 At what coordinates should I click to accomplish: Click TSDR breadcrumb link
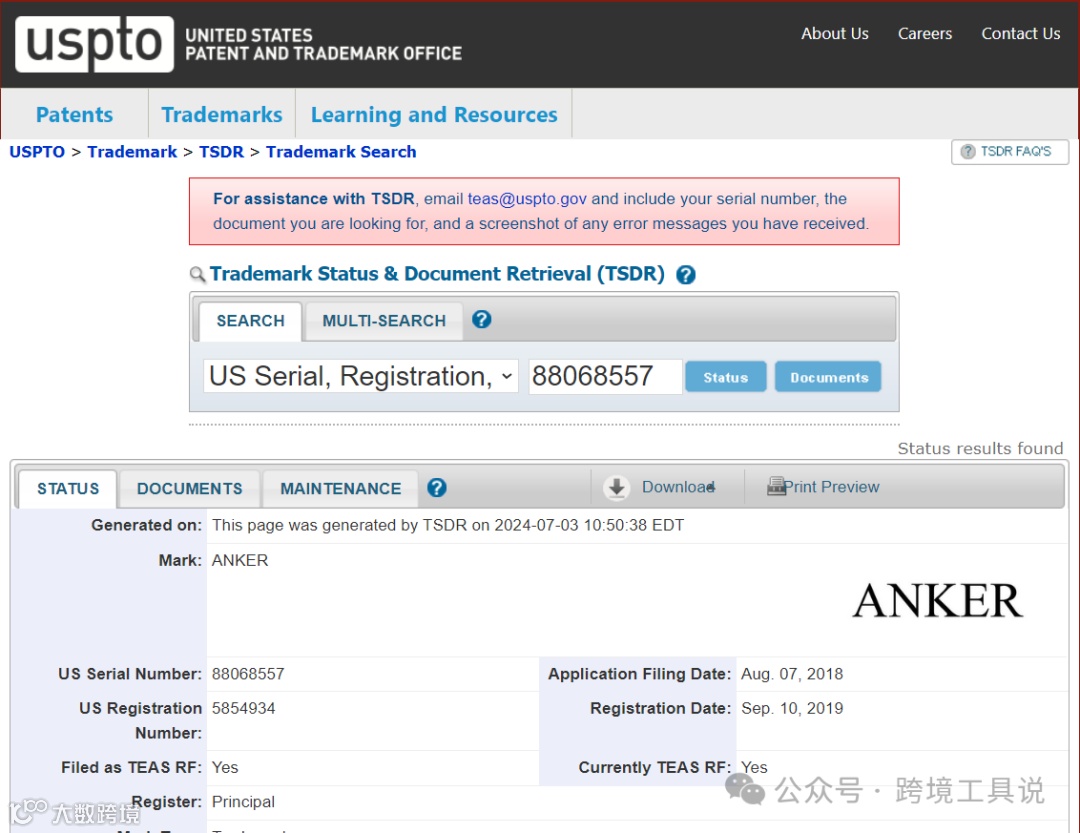[x=222, y=152]
